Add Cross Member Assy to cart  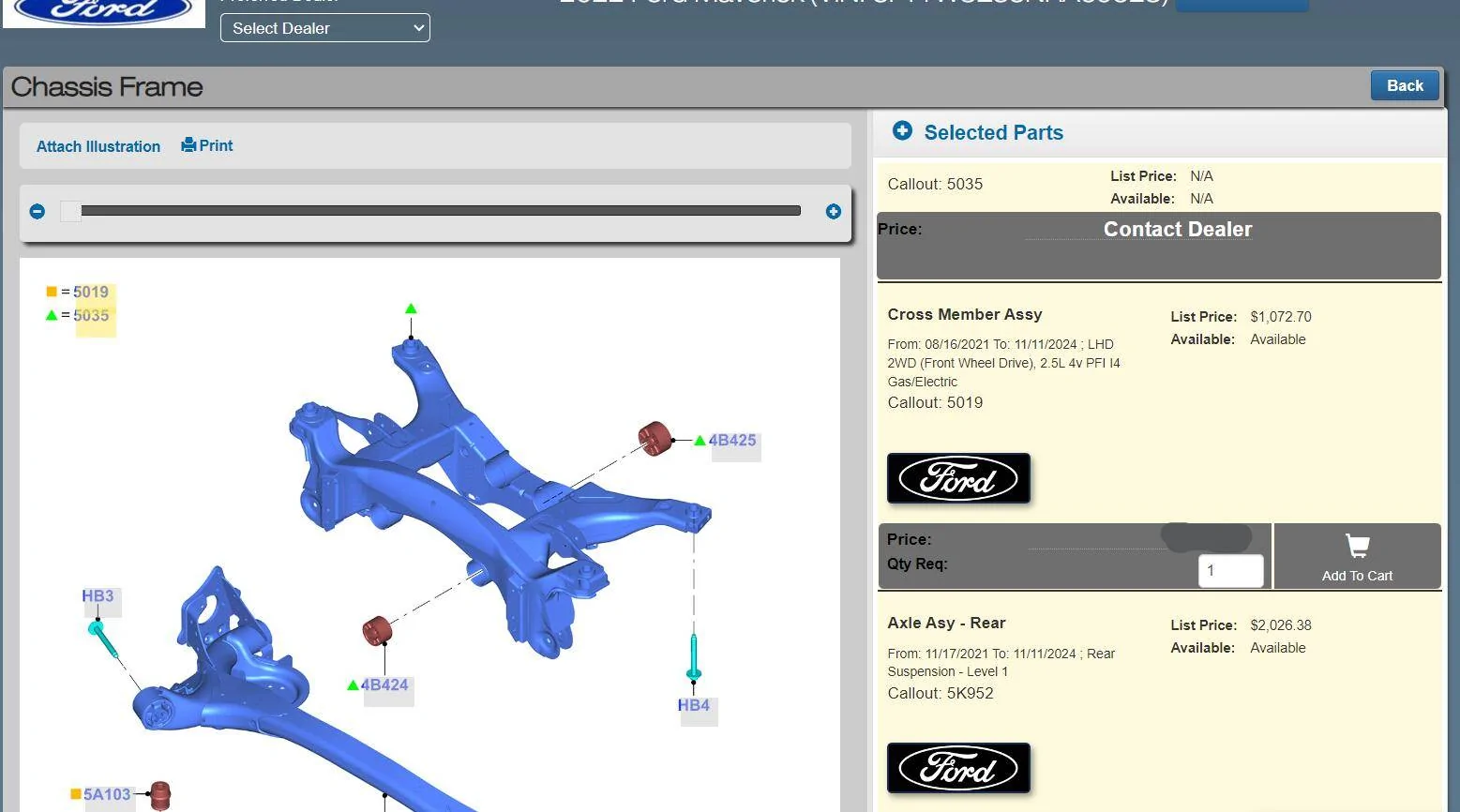click(x=1357, y=557)
